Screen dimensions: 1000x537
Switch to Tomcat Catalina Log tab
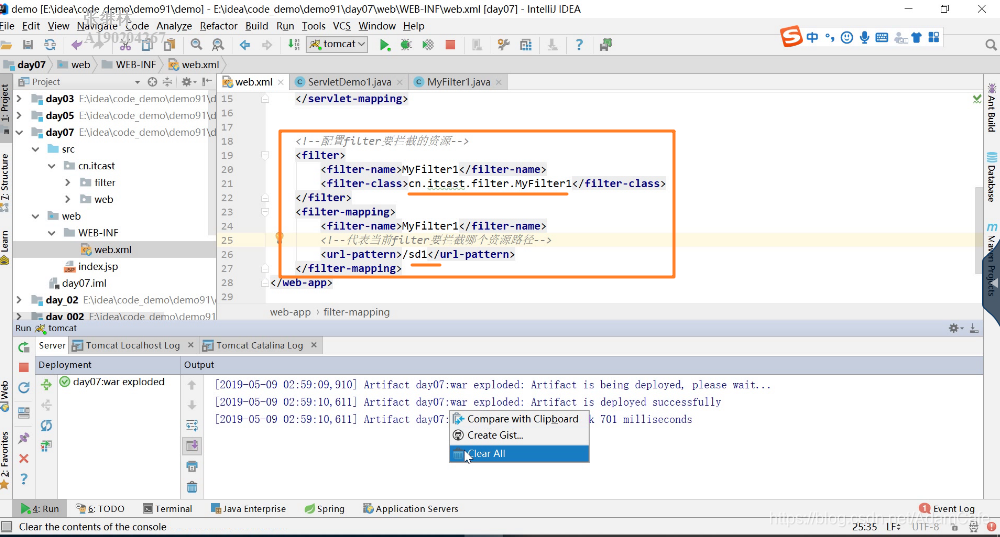pos(259,345)
